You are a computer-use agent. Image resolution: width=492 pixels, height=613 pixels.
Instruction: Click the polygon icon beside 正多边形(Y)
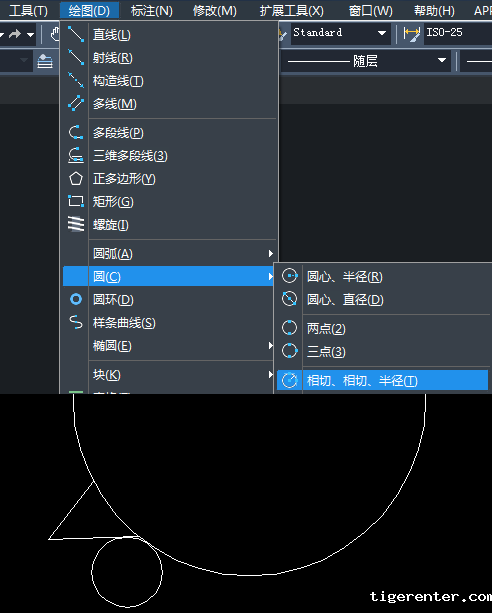[x=75, y=179]
